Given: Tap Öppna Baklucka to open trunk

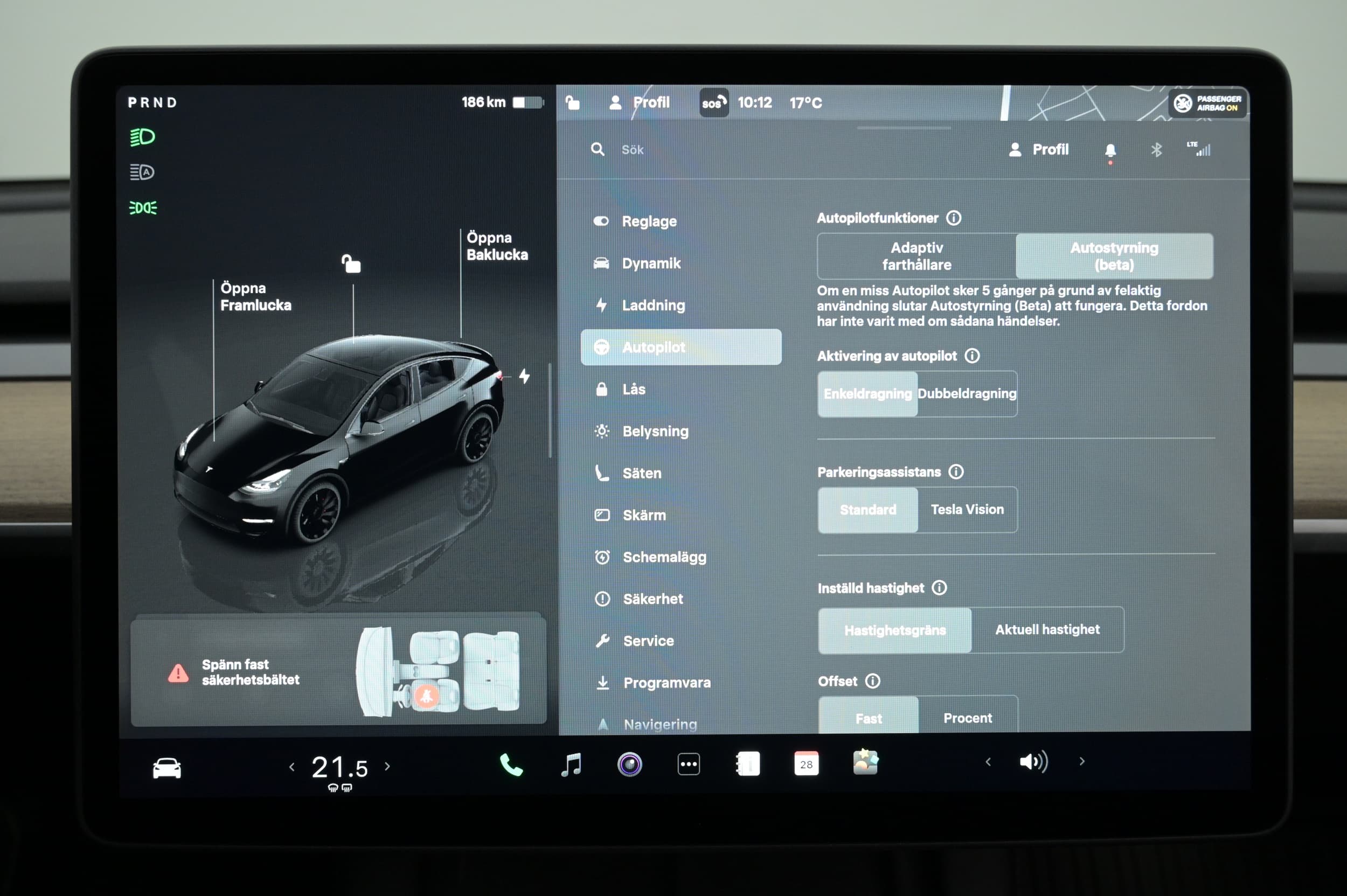Looking at the screenshot, I should click(497, 246).
